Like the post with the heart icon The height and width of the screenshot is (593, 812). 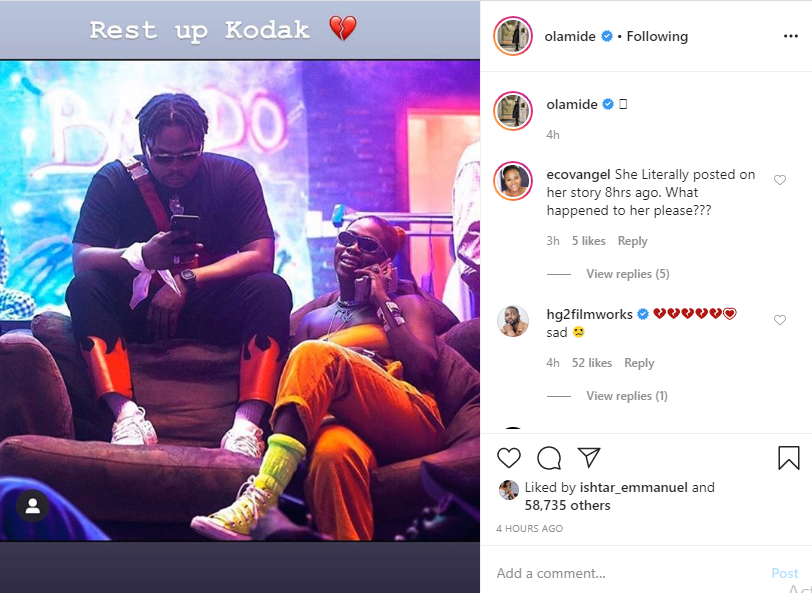509,458
